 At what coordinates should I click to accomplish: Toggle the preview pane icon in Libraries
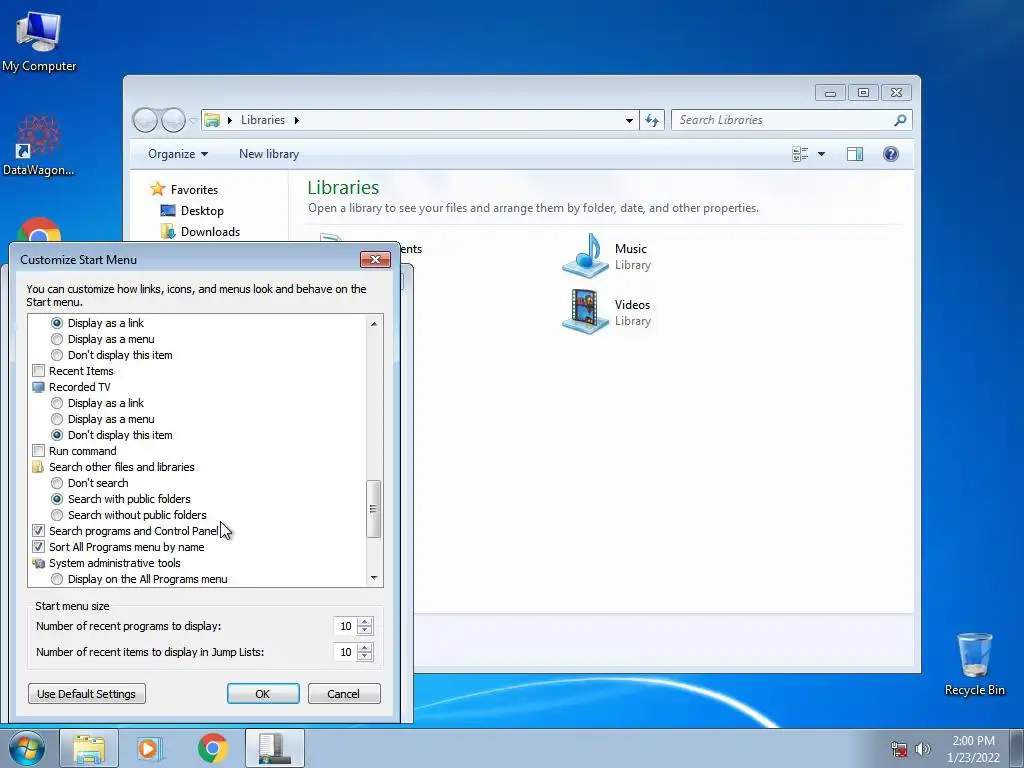tap(855, 154)
